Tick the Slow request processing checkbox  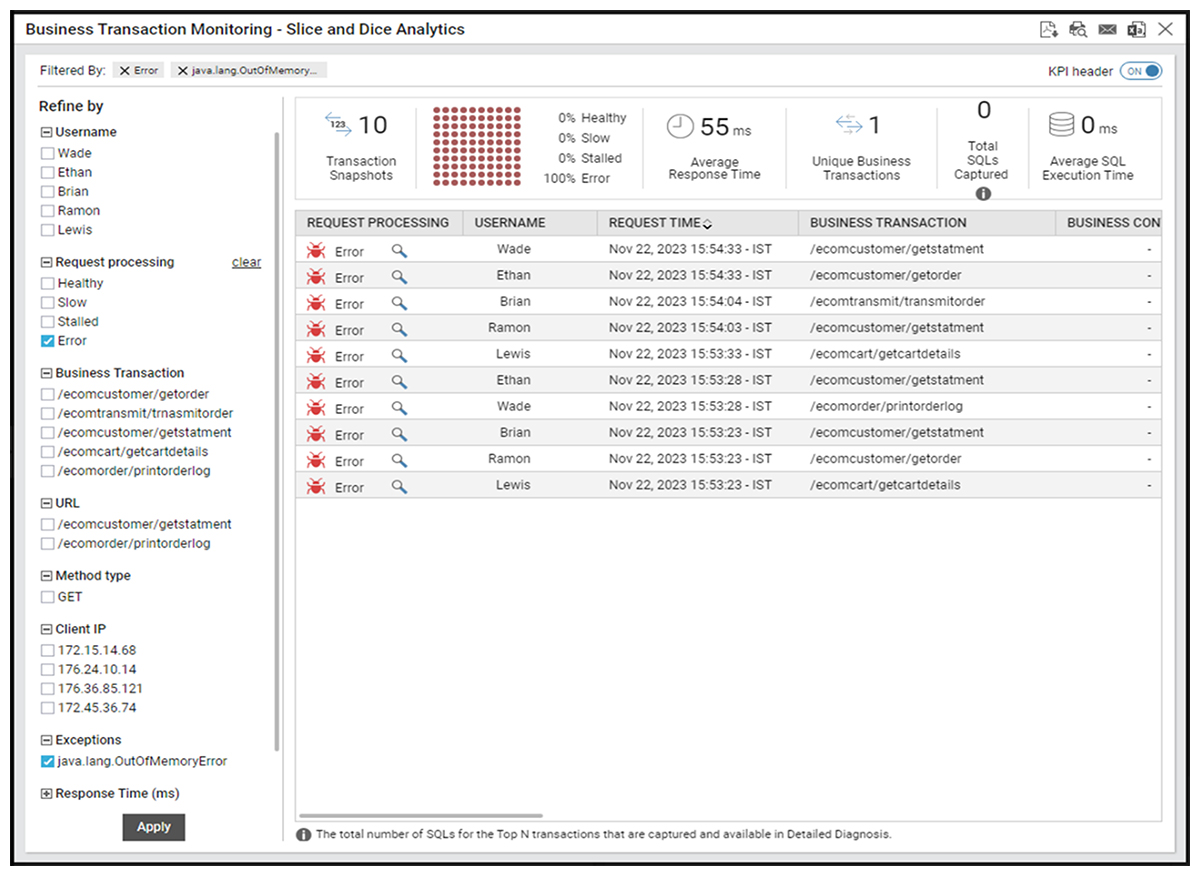(x=47, y=303)
